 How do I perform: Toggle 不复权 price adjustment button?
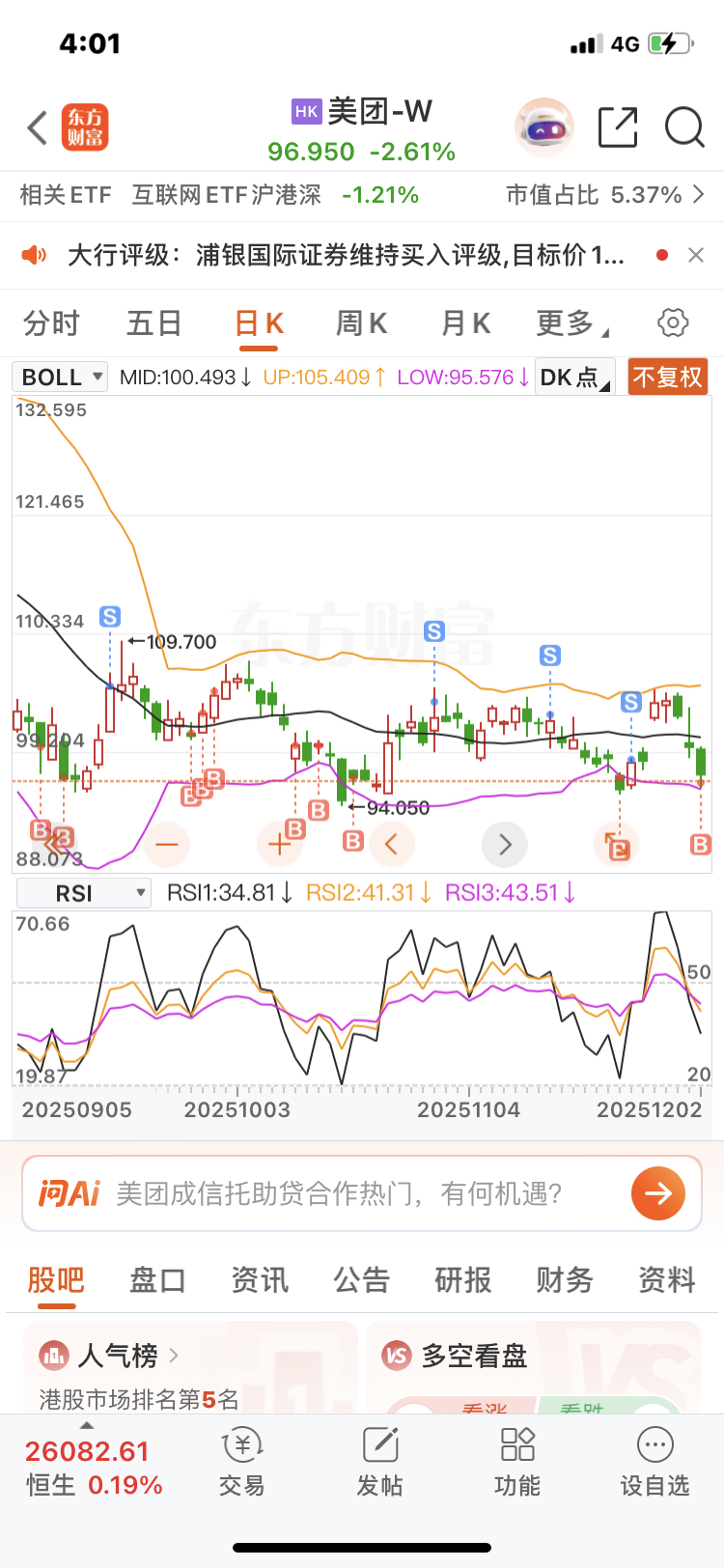[x=667, y=377]
